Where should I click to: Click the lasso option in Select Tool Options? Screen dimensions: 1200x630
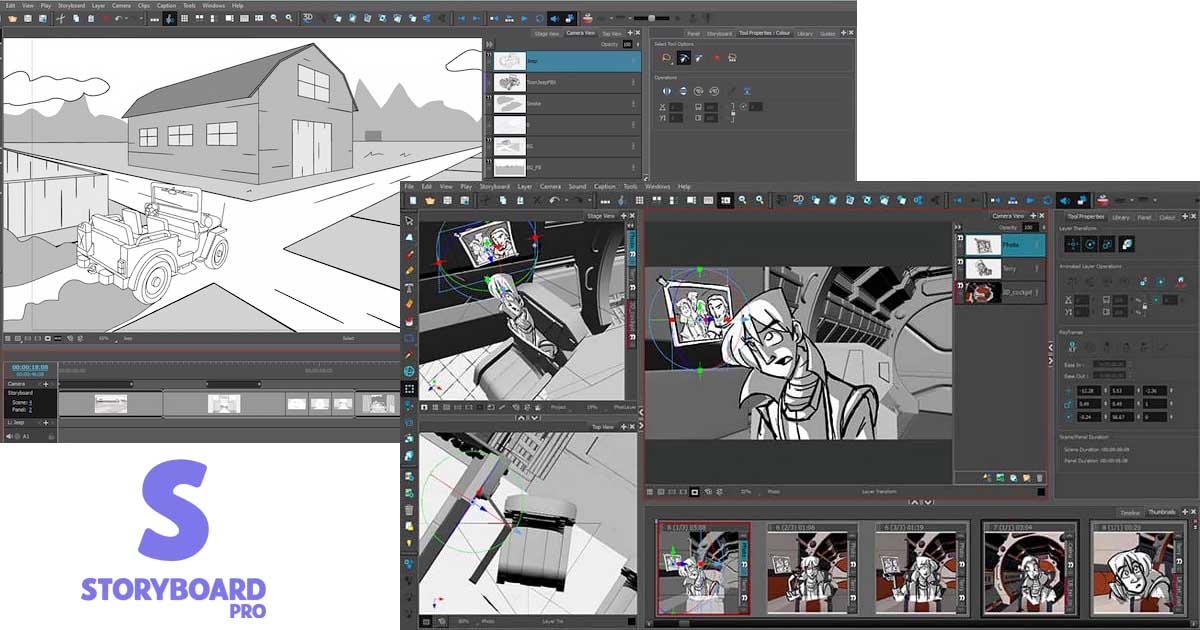tap(667, 58)
